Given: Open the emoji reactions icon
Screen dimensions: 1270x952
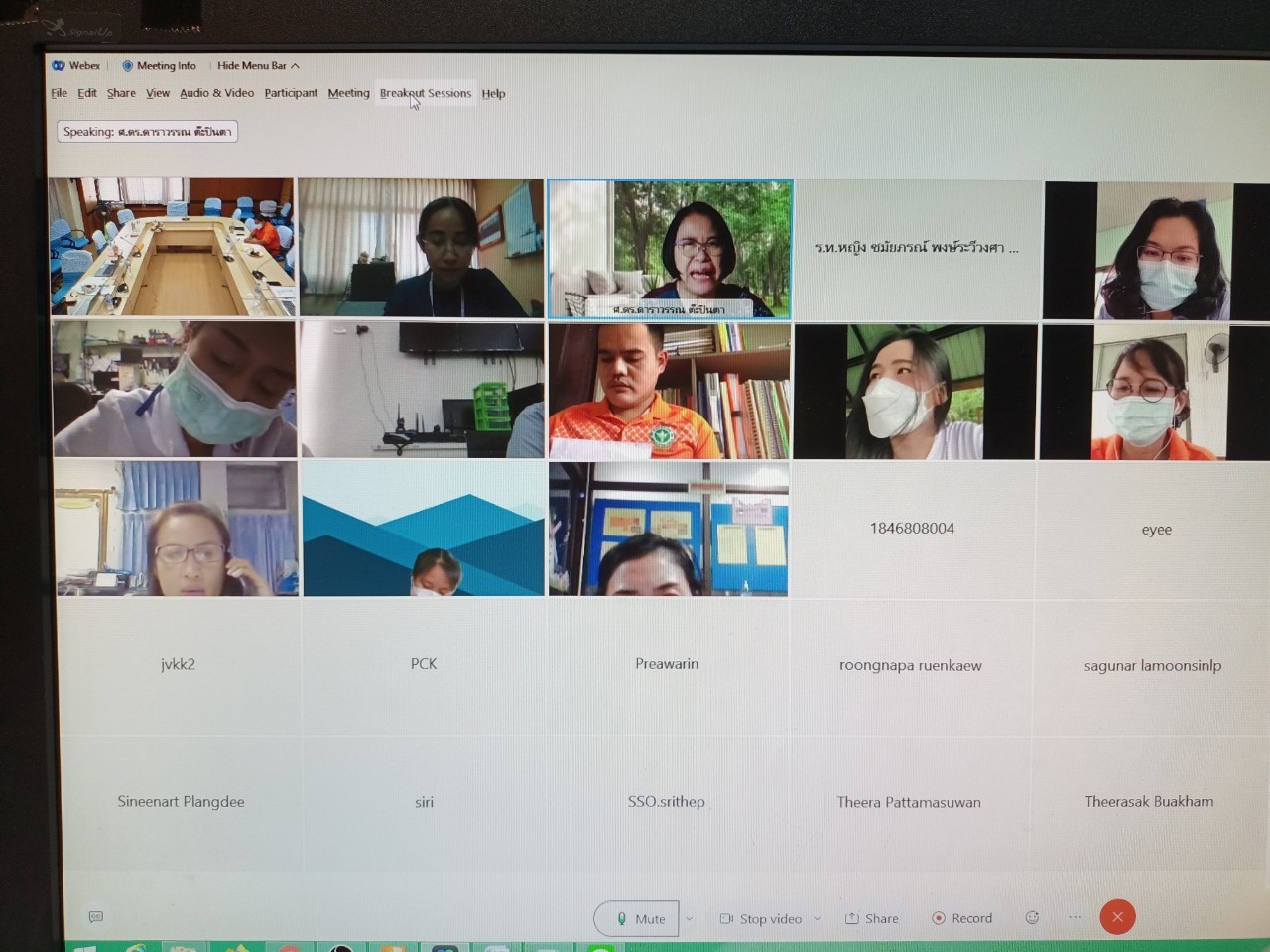Looking at the screenshot, I should pos(1032,918).
